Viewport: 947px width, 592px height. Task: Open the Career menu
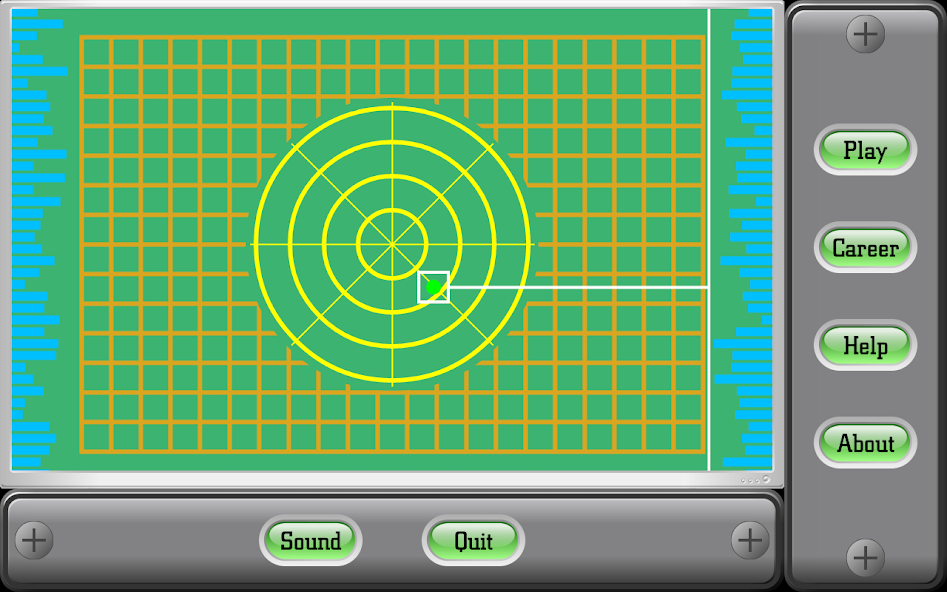pyautogui.click(x=865, y=248)
